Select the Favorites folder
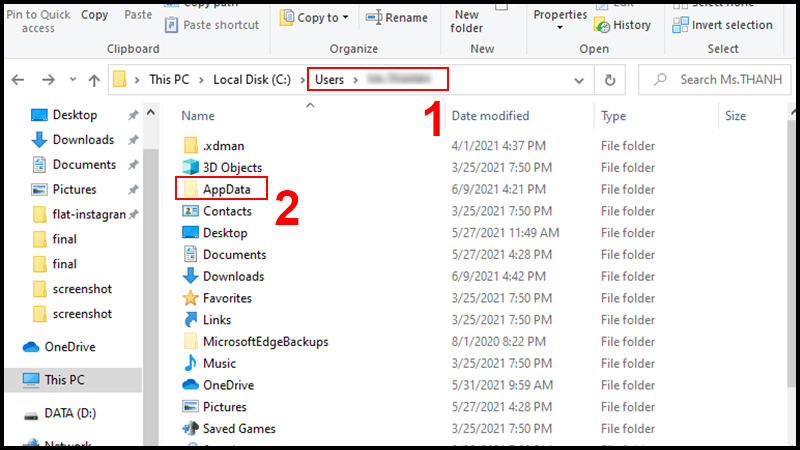This screenshot has height=450, width=800. (x=217, y=298)
